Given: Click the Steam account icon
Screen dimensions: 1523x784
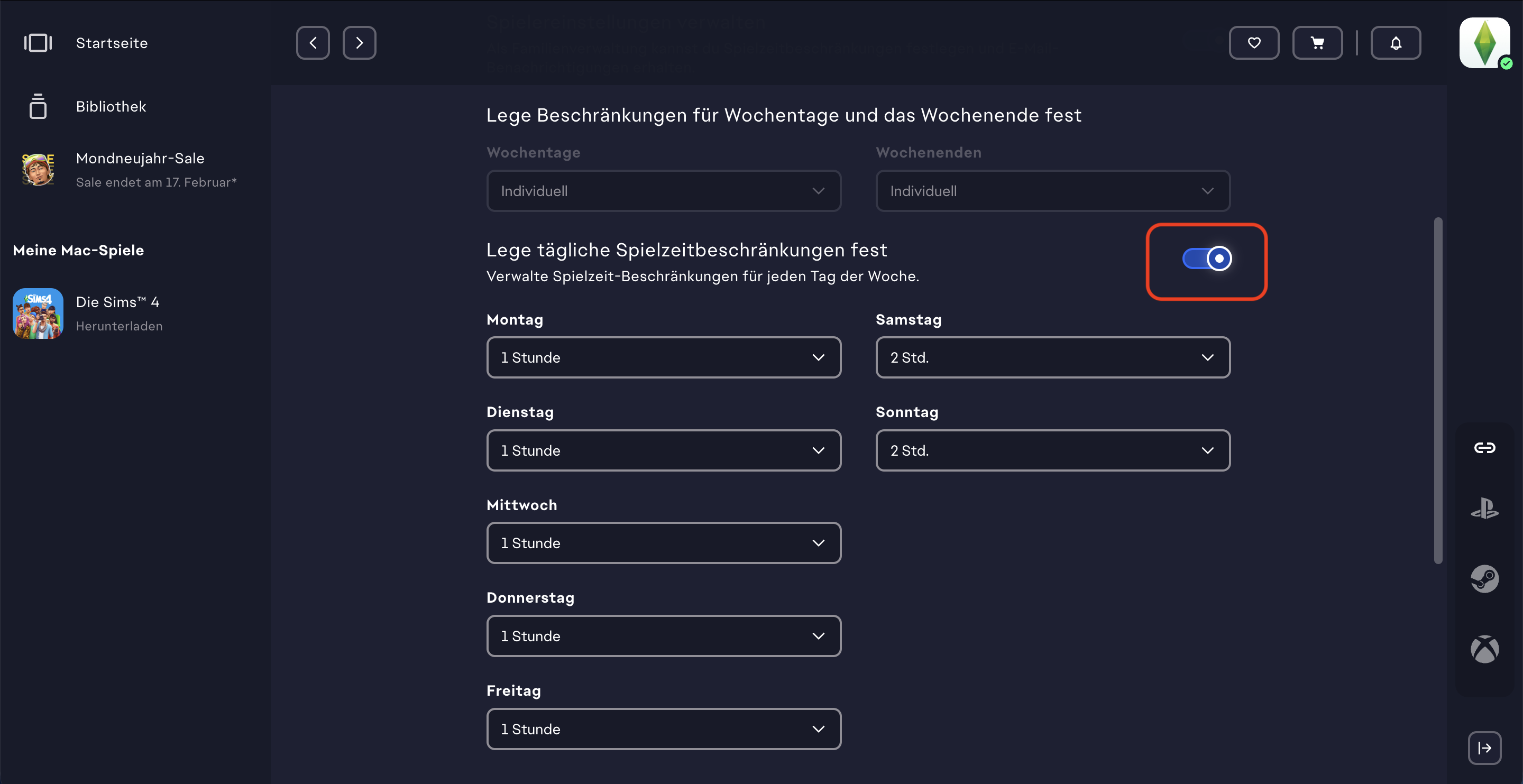Looking at the screenshot, I should 1484,579.
